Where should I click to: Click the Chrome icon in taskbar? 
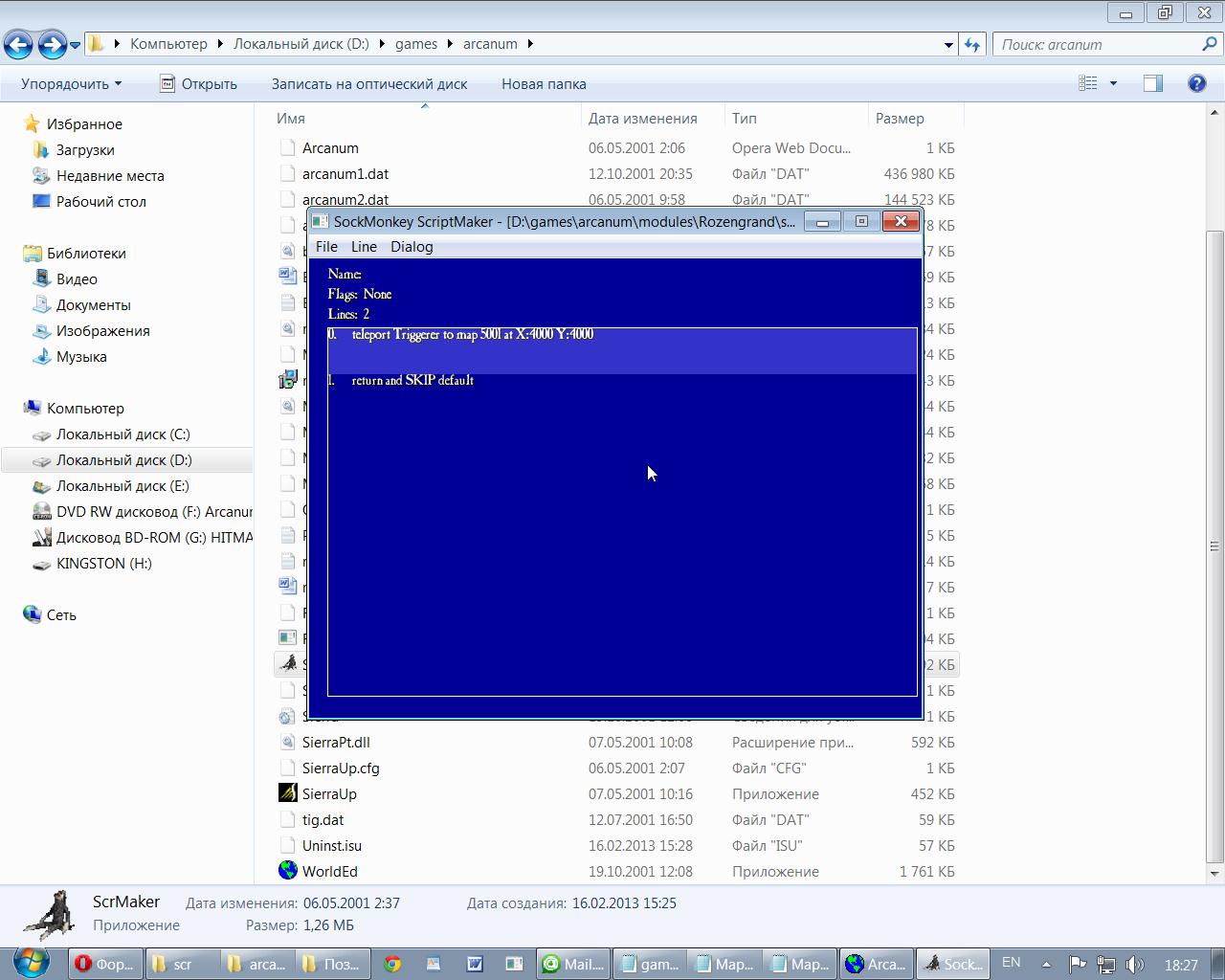point(392,964)
